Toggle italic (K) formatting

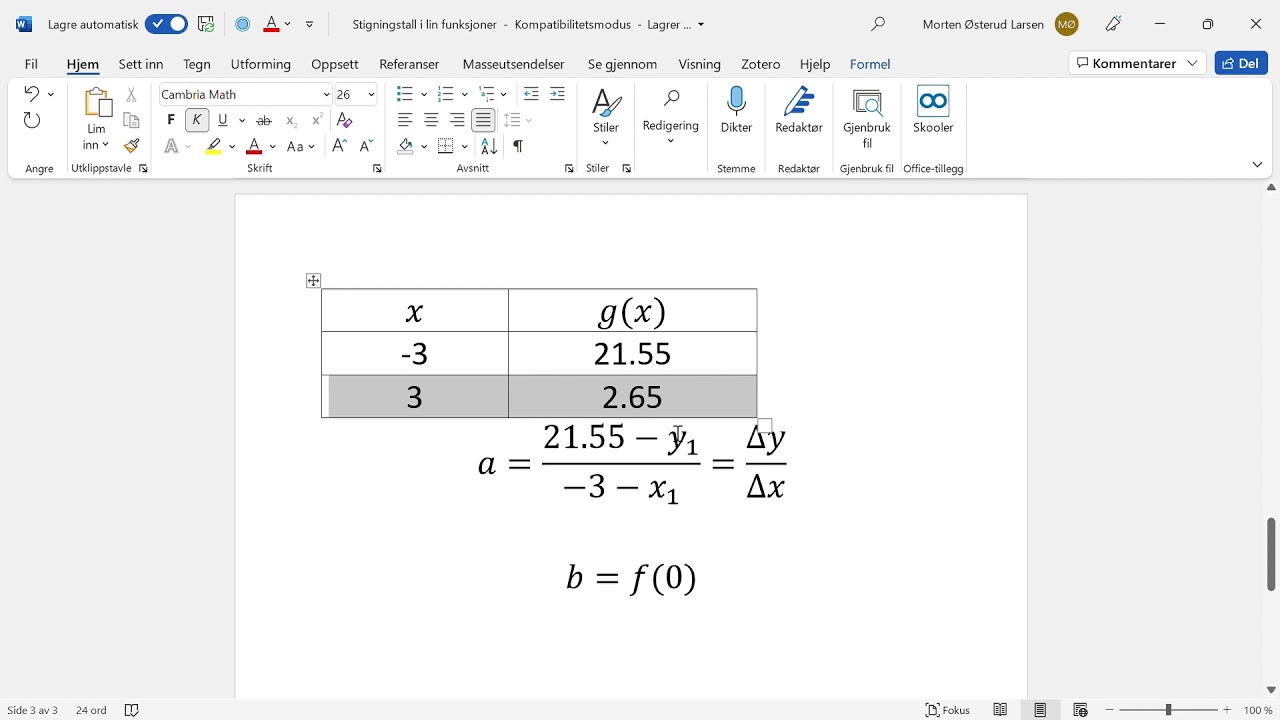coord(197,120)
